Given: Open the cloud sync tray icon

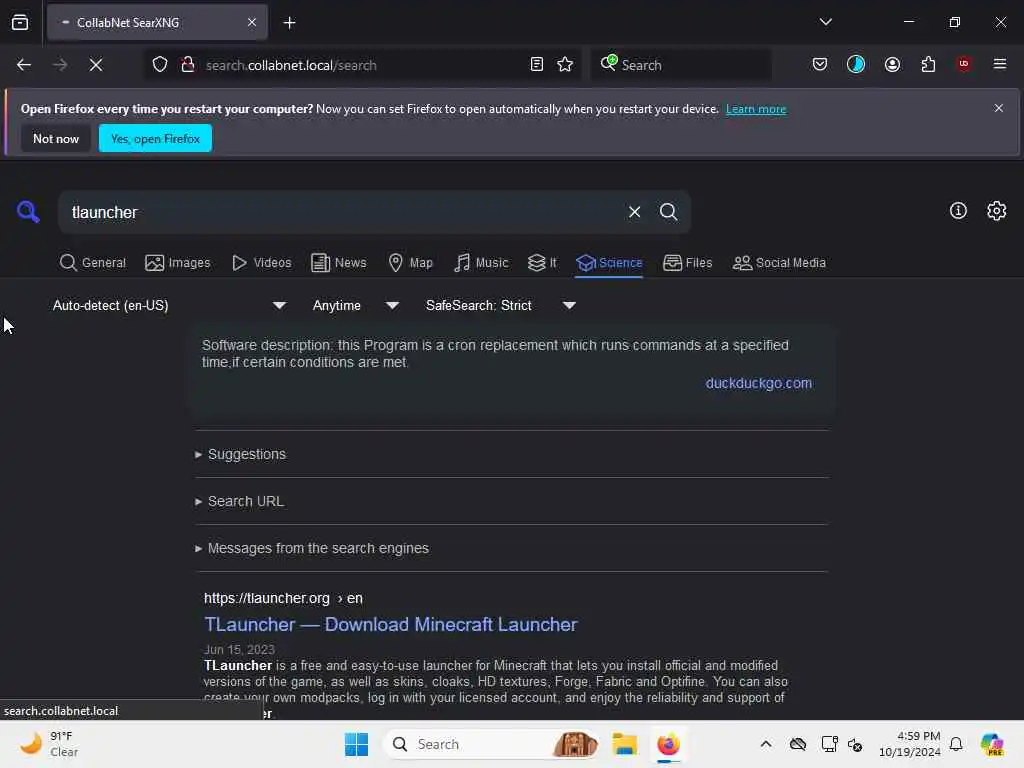Looking at the screenshot, I should click(x=797, y=744).
